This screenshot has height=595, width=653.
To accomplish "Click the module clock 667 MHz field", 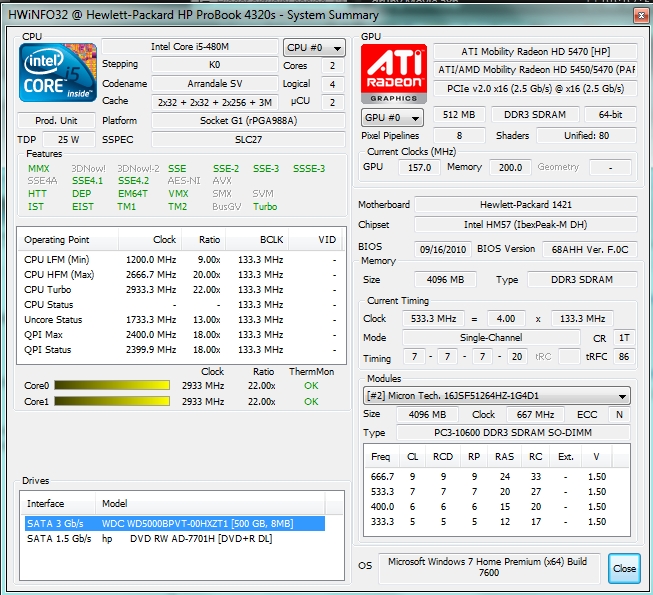I will point(536,415).
